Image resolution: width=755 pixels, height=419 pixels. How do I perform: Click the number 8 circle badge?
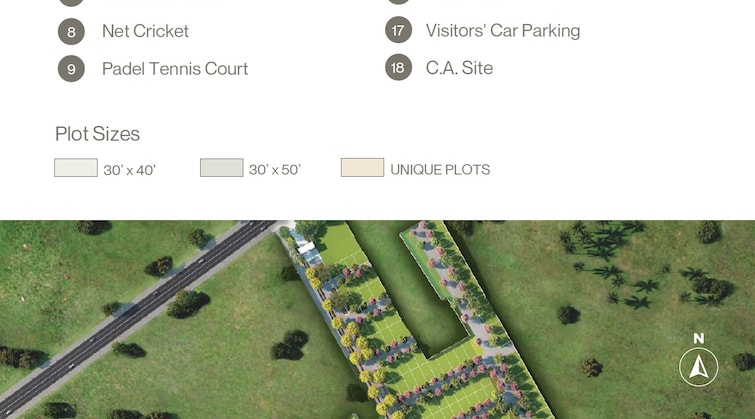pos(71,32)
